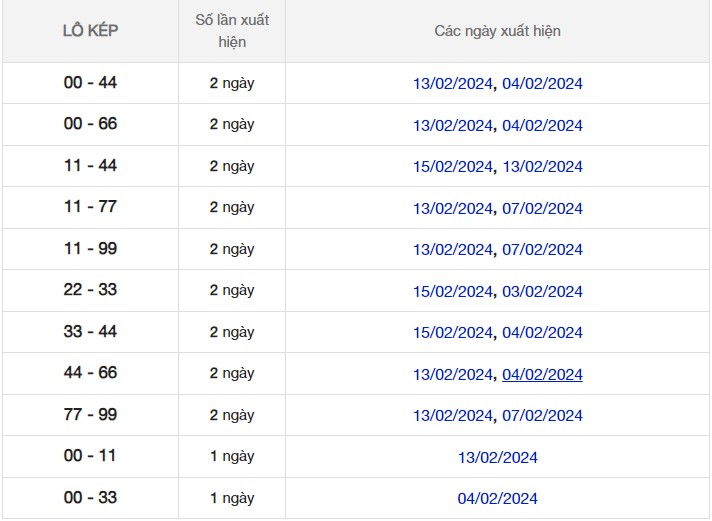Select the 11 - 99 pair cell

tap(90, 249)
